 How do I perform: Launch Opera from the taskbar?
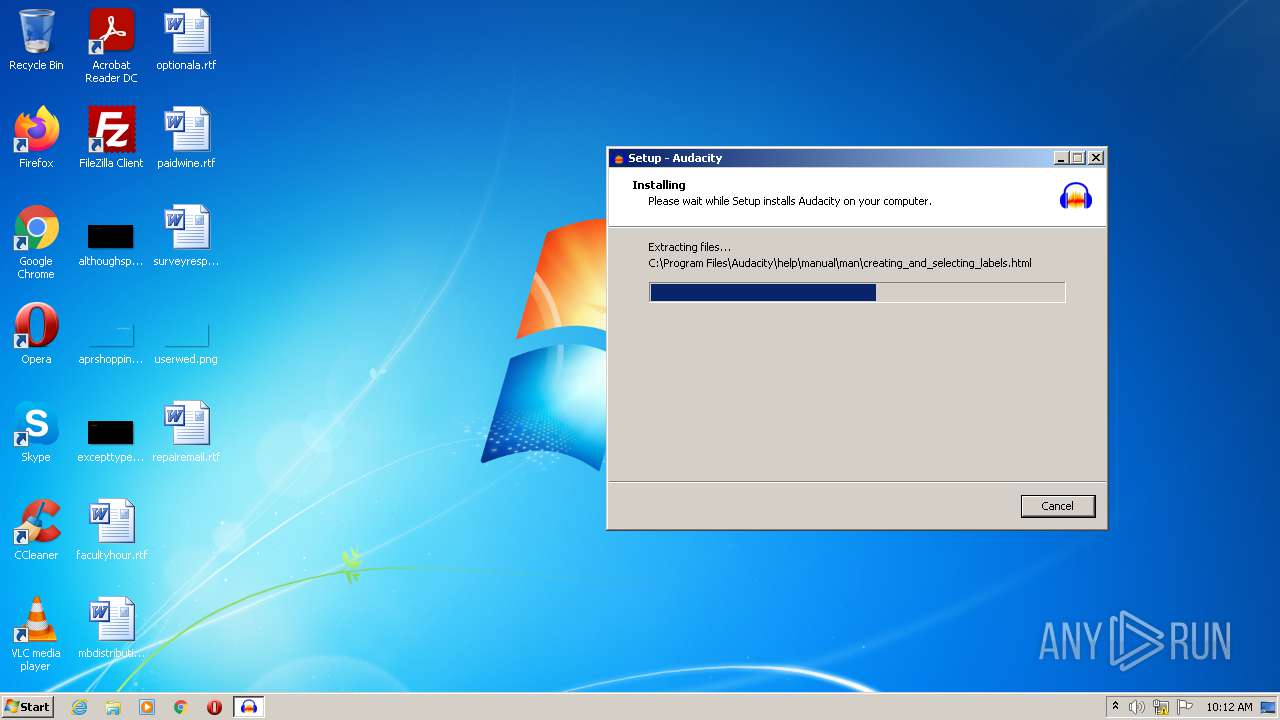pos(214,707)
